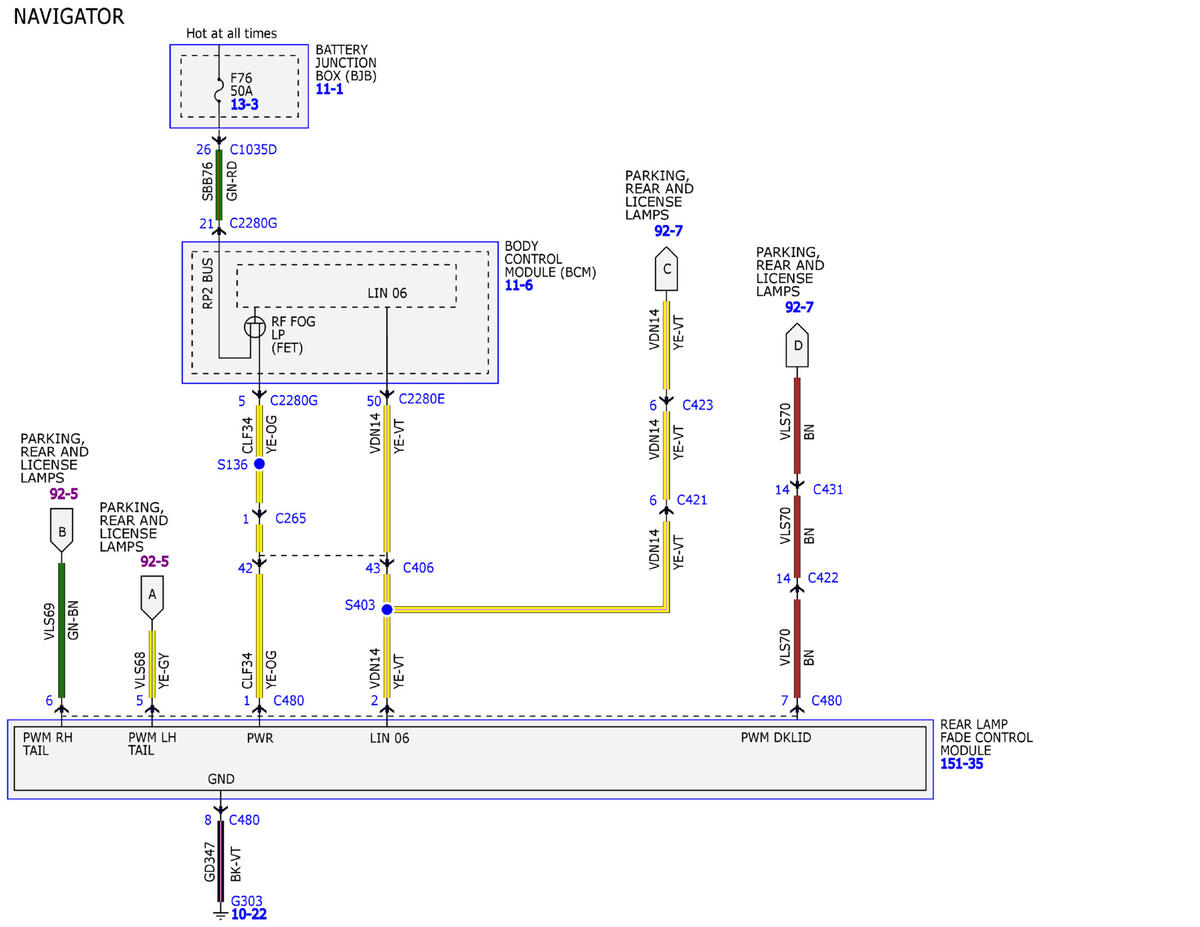Click the 'REAR LAMP FADE CONTROL MODULE' label
Screen dimensions: 1200x927
[987, 737]
